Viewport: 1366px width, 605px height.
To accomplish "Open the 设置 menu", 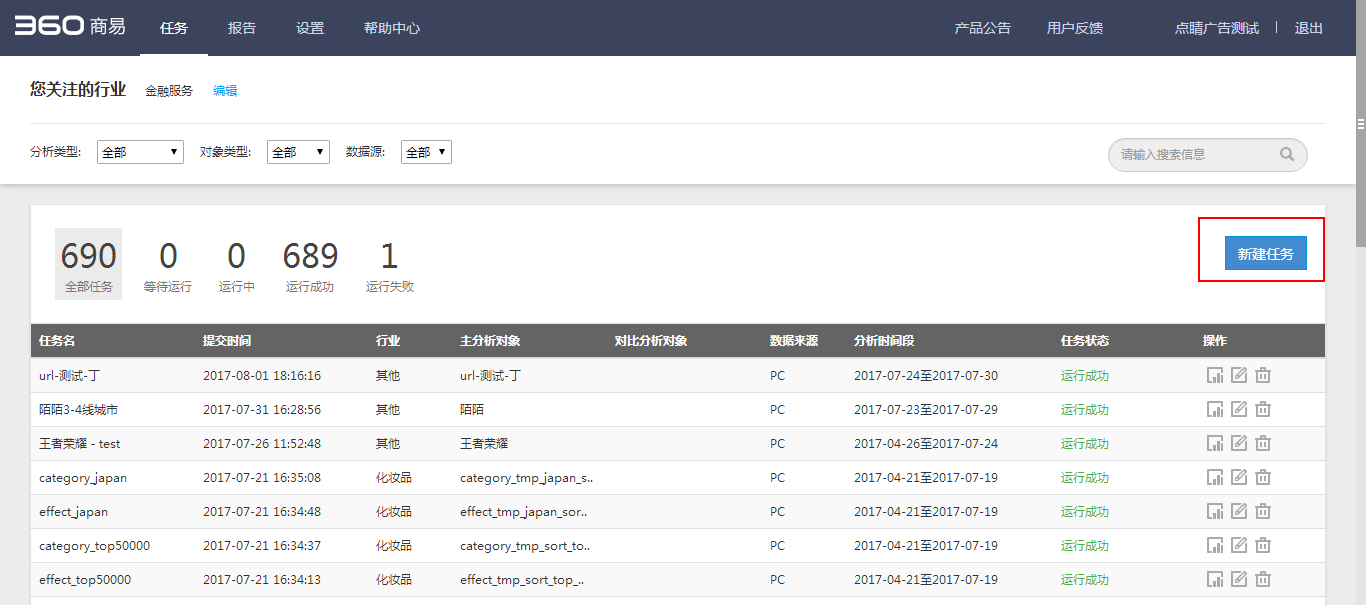I will [310, 28].
